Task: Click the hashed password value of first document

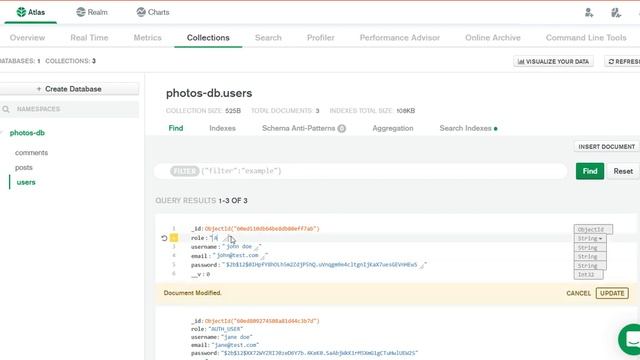Action: (322, 265)
